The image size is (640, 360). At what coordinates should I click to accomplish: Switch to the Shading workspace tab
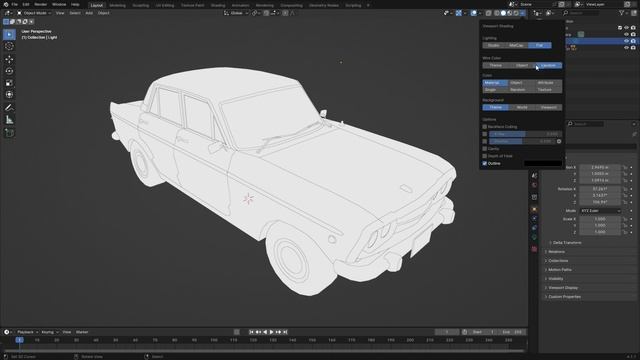coord(218,5)
